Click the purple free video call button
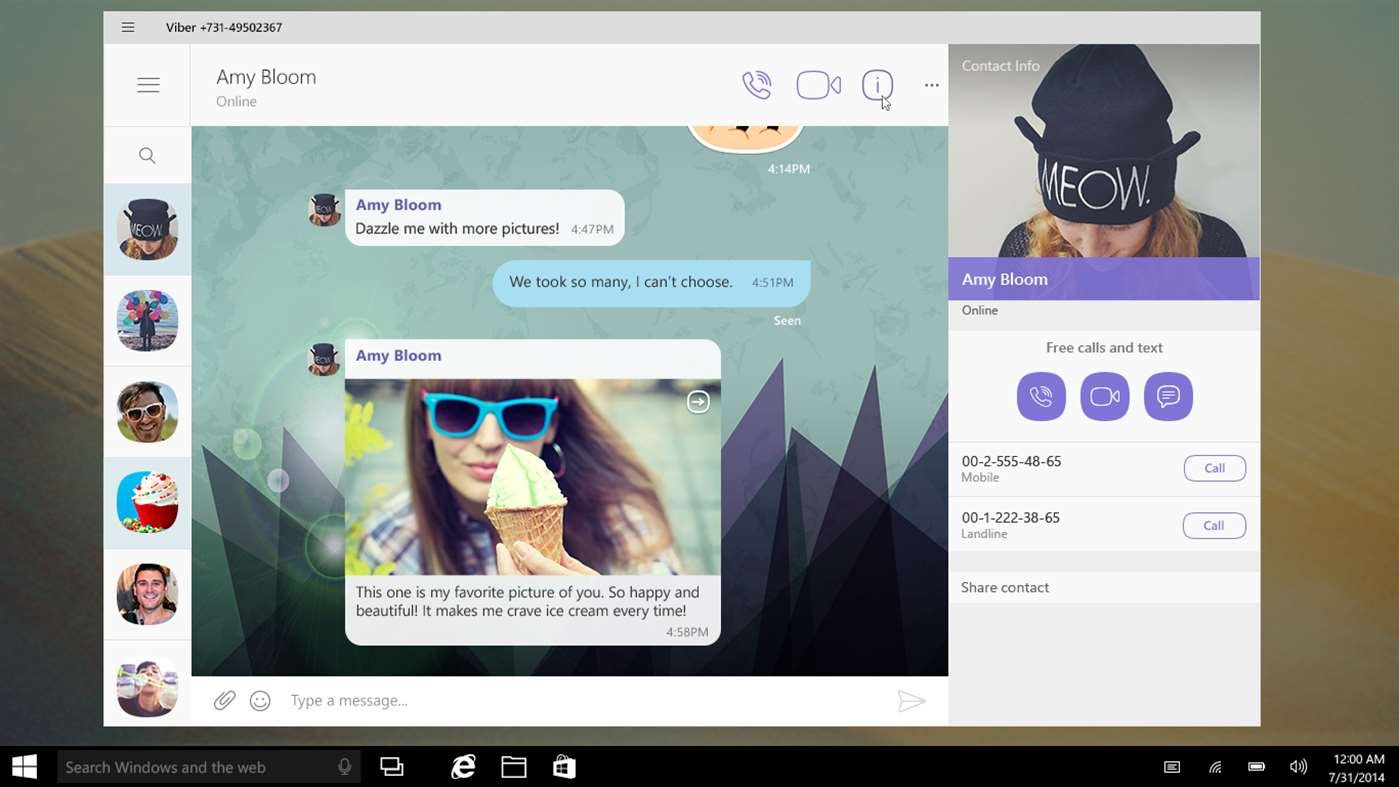The image size is (1399, 787). [x=1105, y=396]
